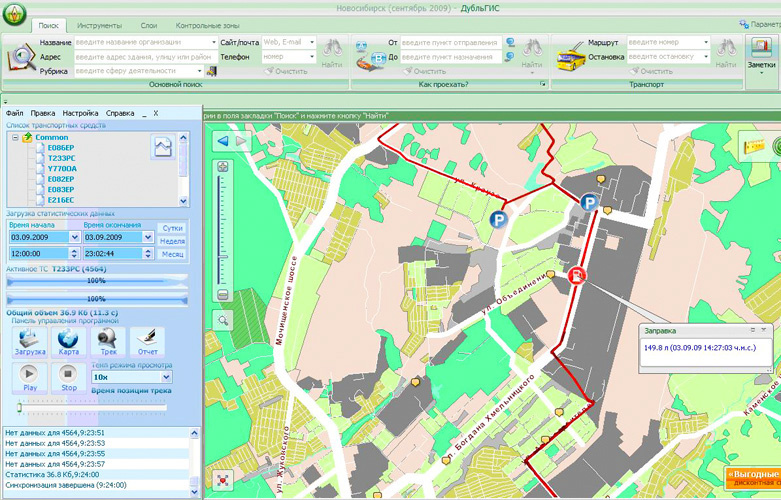The height and width of the screenshot is (500, 781).
Task: Open the playback speed 10x dropdown
Action: (166, 377)
